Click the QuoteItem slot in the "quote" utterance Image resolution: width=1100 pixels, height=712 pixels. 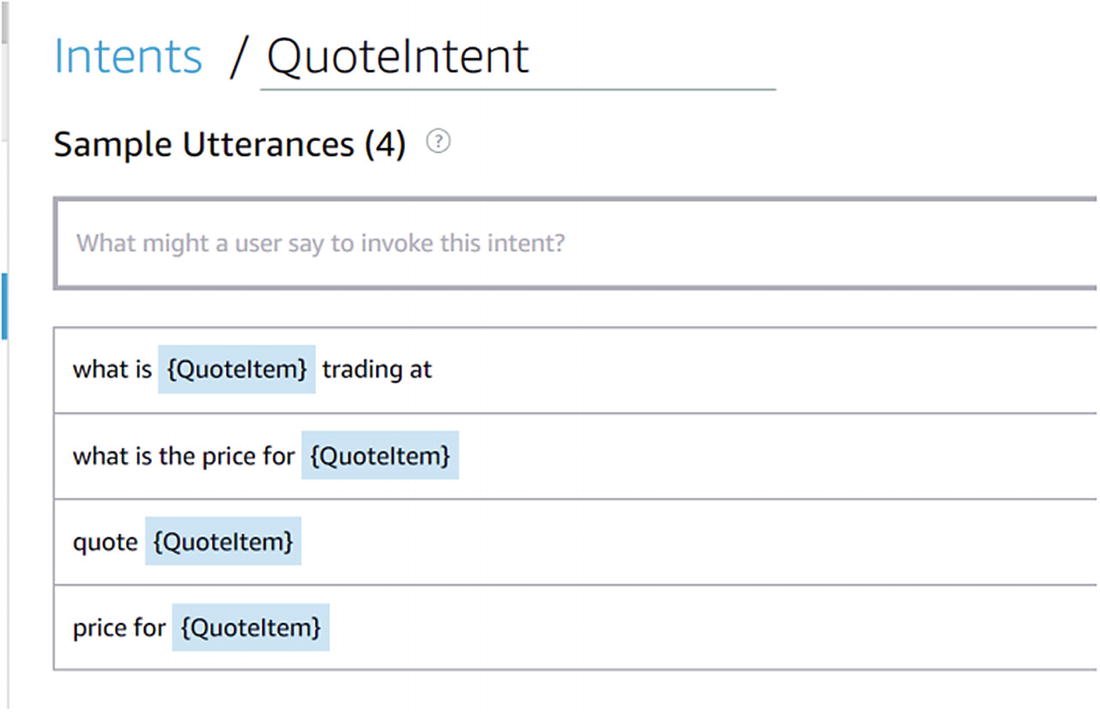[223, 541]
